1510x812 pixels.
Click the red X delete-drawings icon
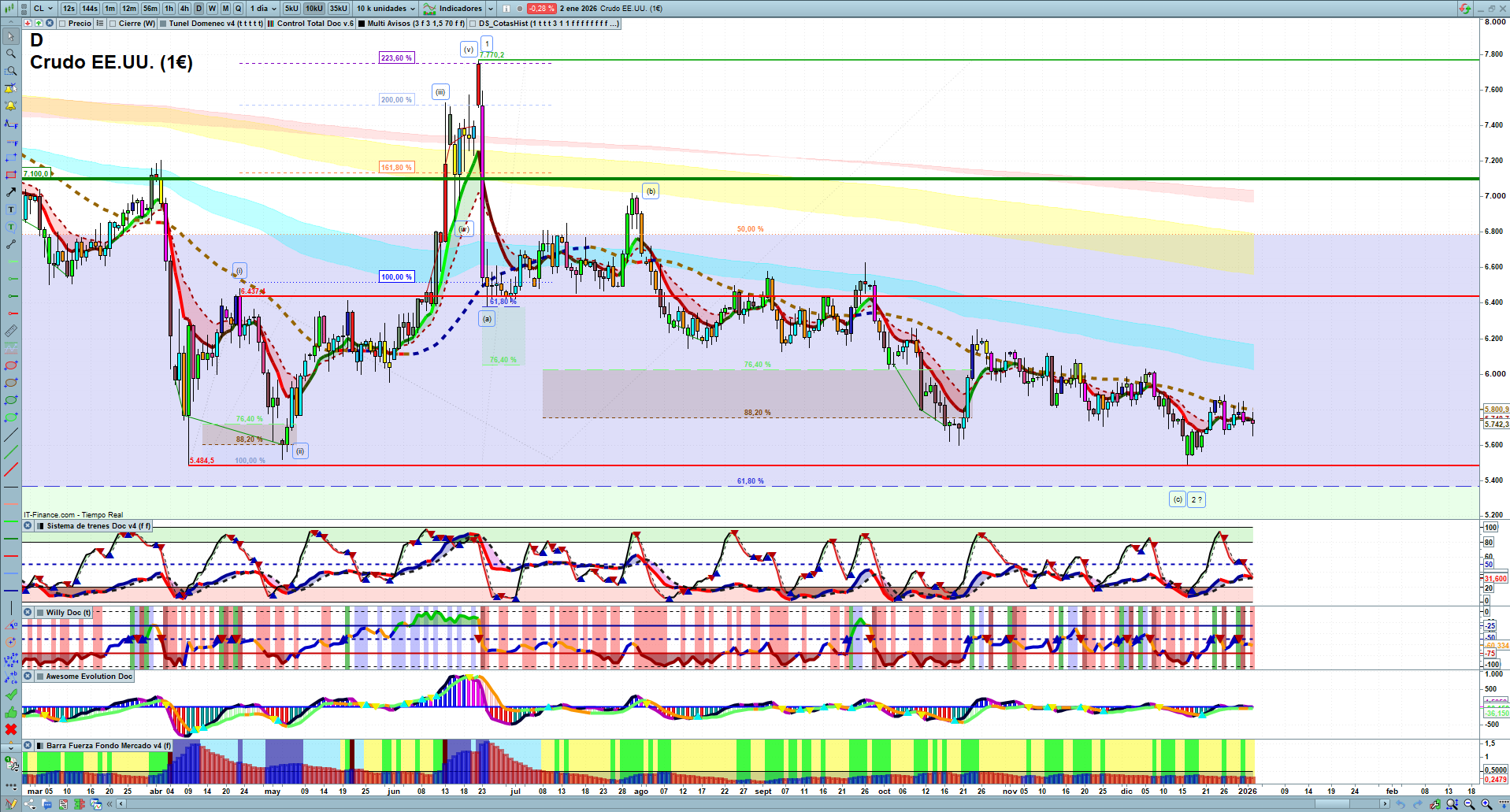click(x=11, y=729)
